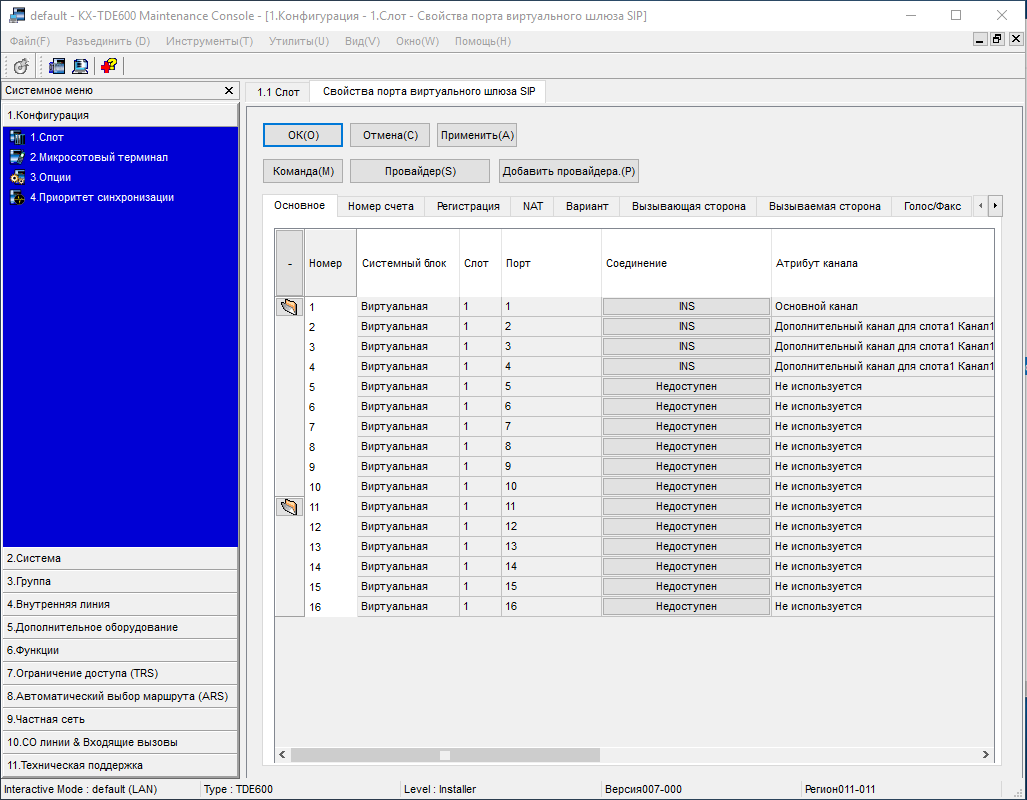The width and height of the screenshot is (1027, 800).
Task: Open the Инструменты(T) menu
Action: click(x=209, y=41)
